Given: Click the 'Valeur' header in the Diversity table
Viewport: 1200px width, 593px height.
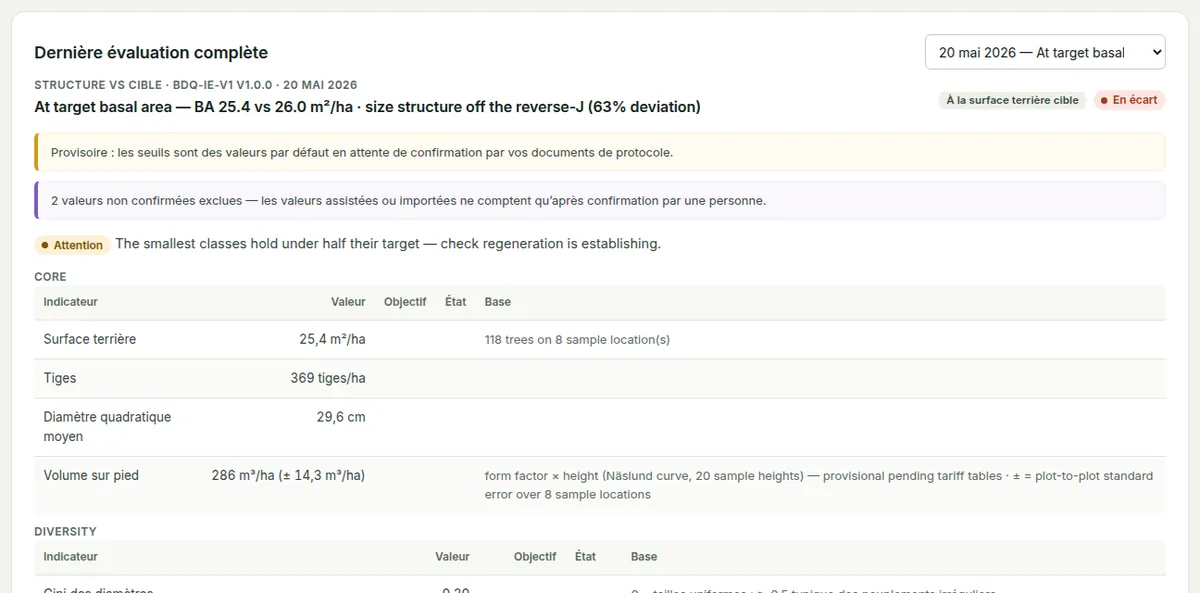Looking at the screenshot, I should pos(452,556).
